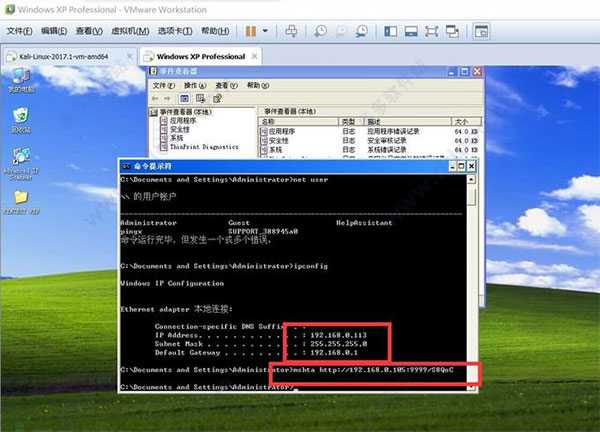Select the Recycle Bin desktop icon
Viewport: 600px width, 432px height.
click(21, 121)
